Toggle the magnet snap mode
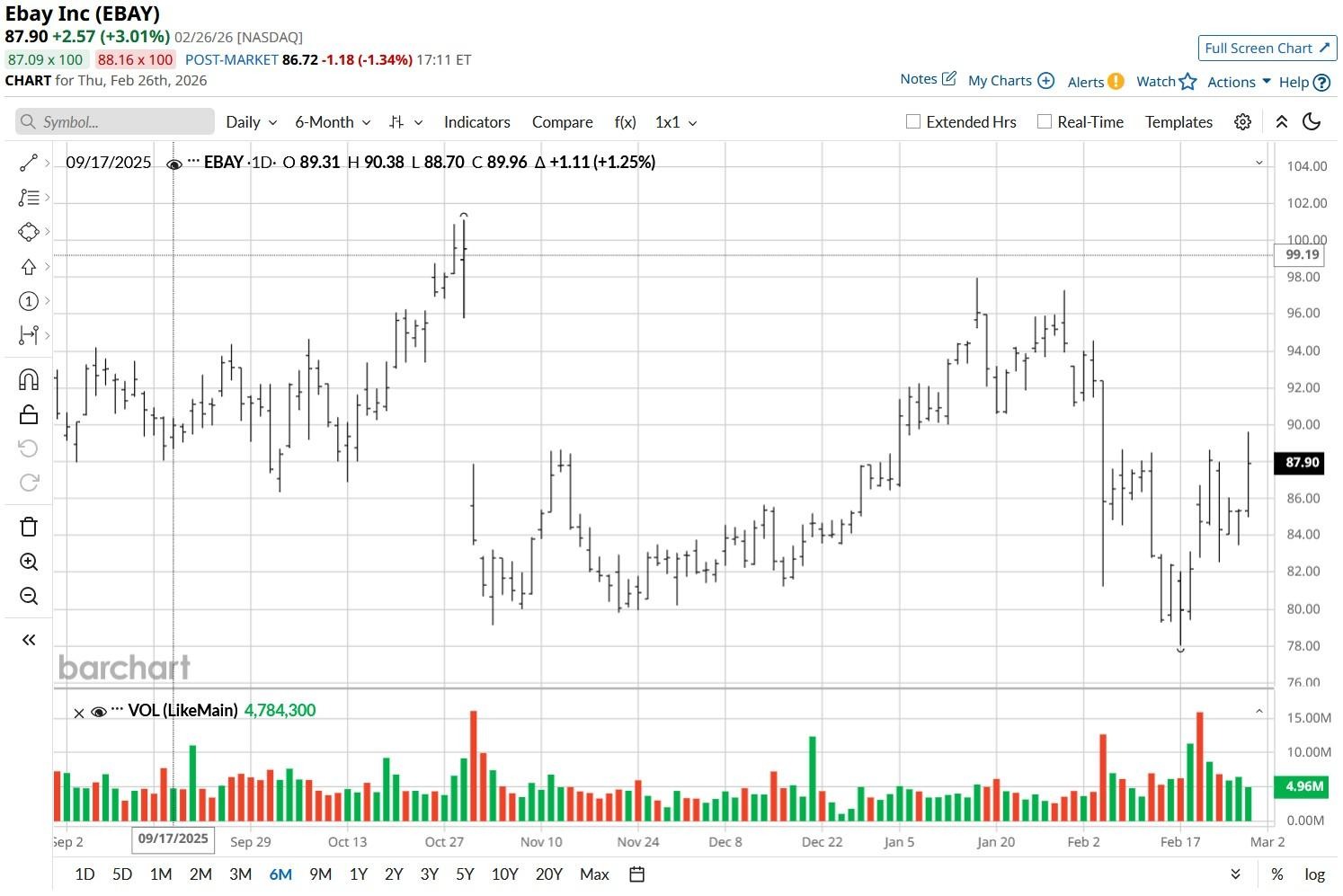1343x896 pixels. pos(28,379)
